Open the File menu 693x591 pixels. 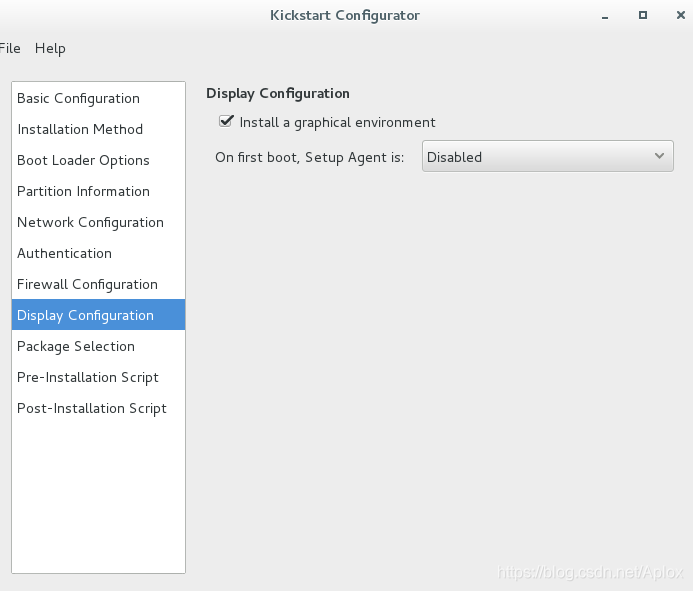(x=9, y=48)
